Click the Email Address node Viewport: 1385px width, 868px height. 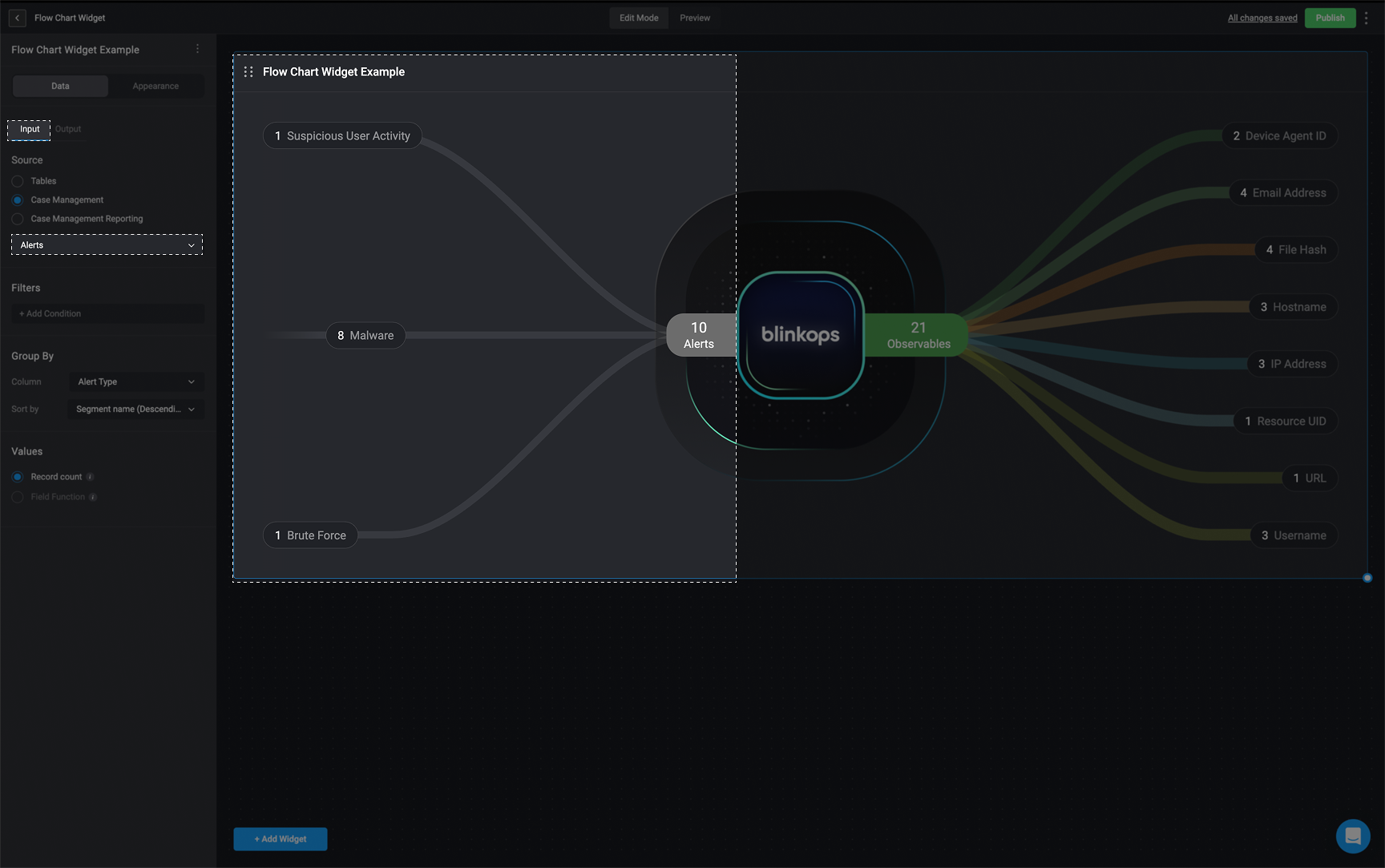point(1283,192)
